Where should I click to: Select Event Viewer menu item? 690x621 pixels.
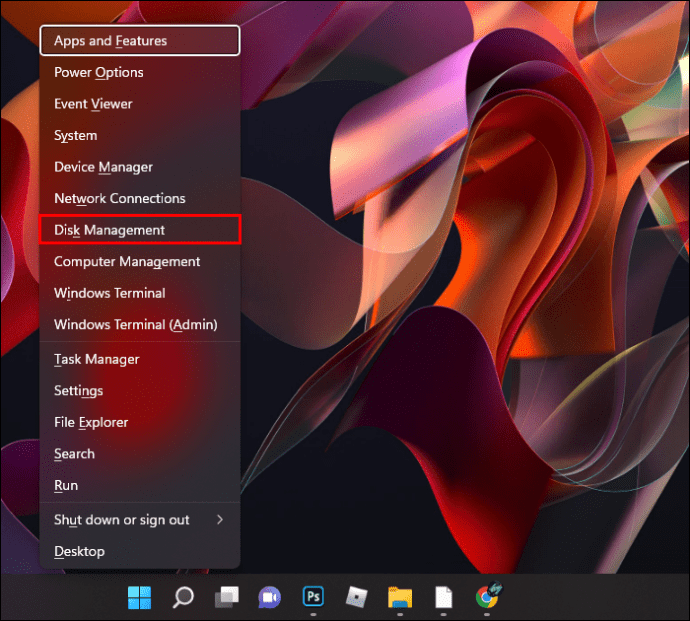[140, 104]
